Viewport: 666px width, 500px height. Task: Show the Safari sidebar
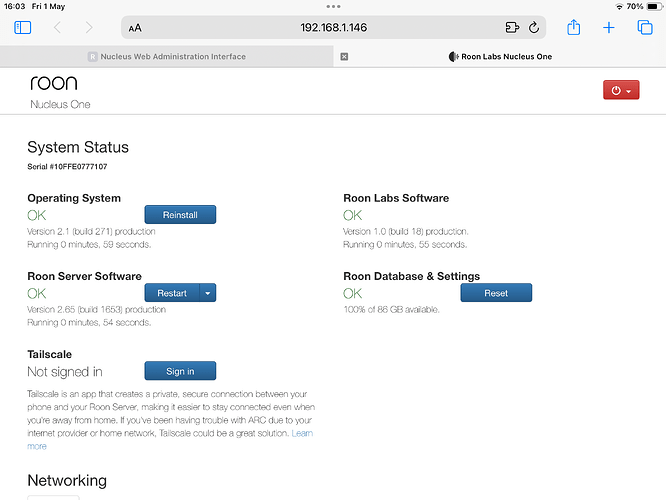(23, 28)
